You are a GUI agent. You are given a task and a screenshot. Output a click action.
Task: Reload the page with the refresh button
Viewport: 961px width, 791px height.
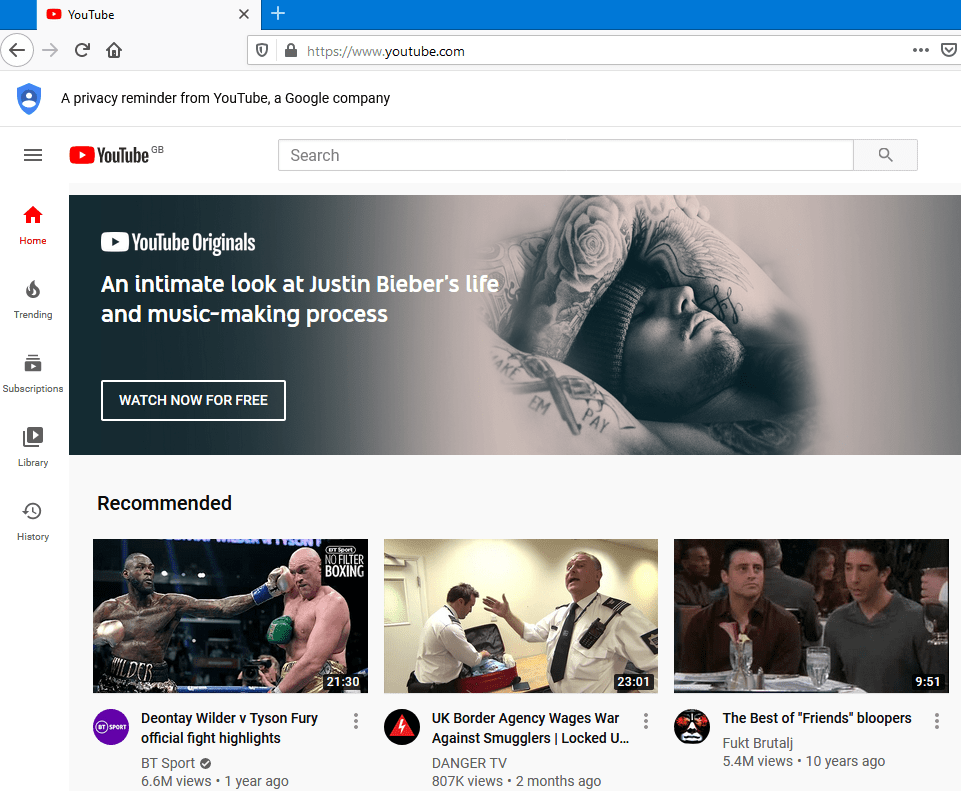(x=82, y=50)
